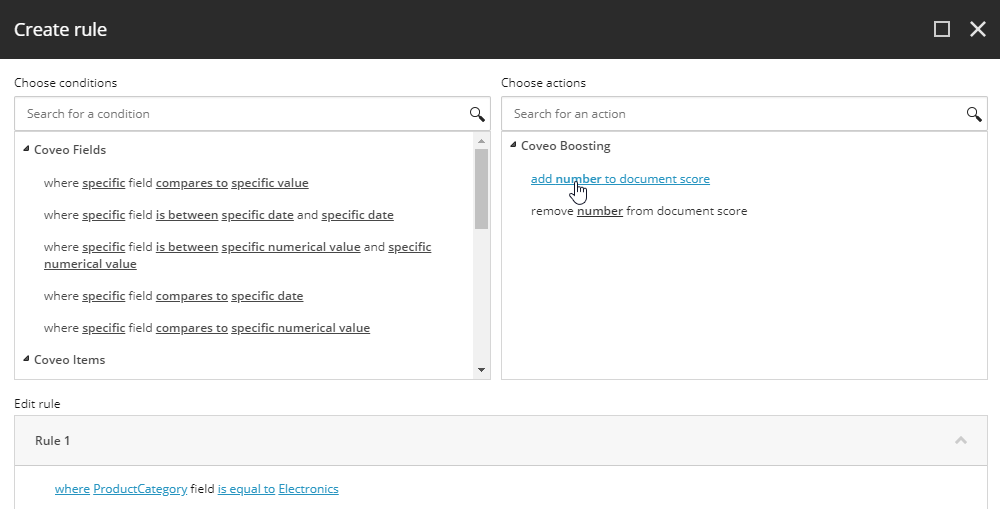Close the Create rule dialog

[978, 29]
